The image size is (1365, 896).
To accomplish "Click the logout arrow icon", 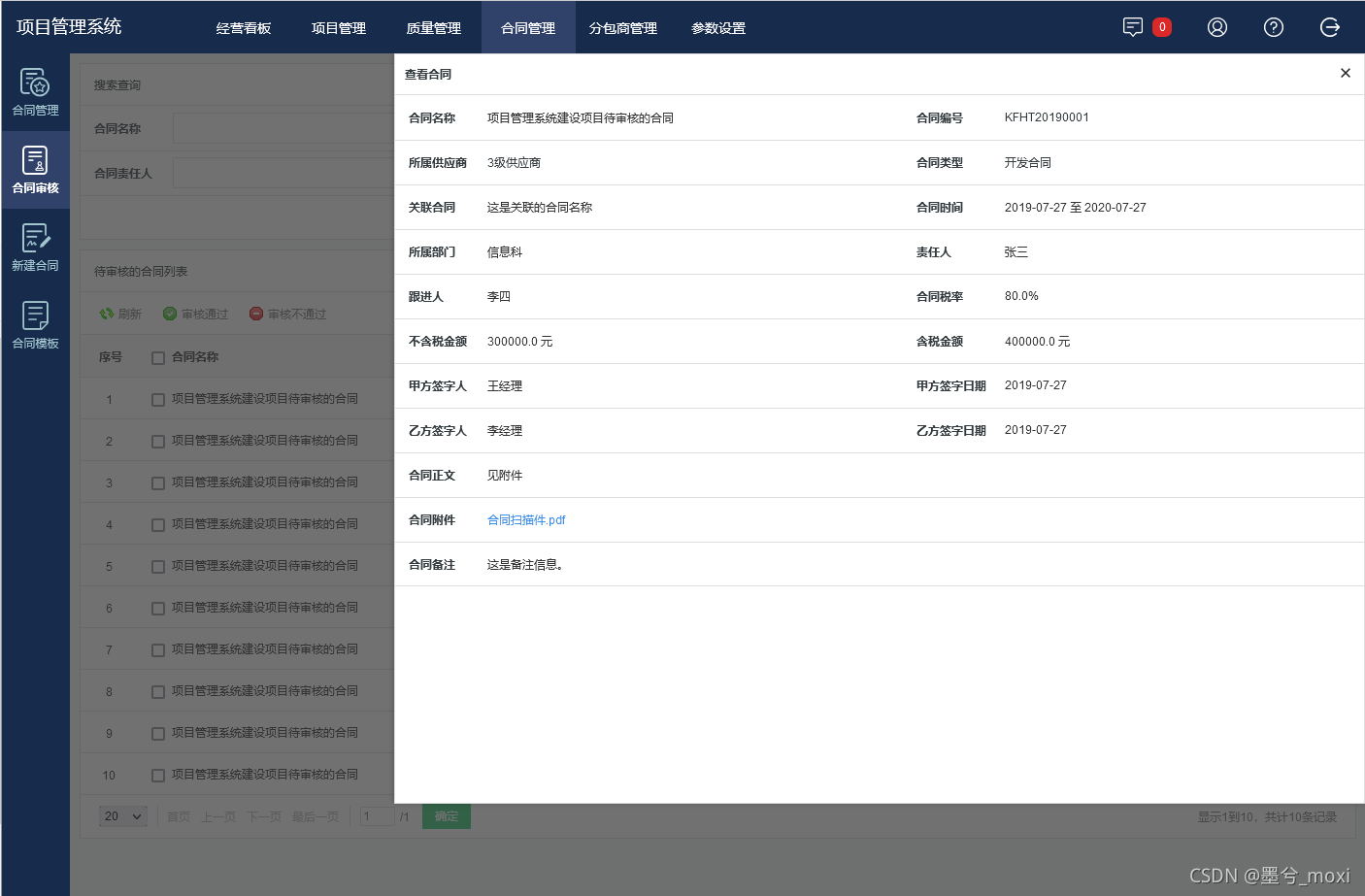I will 1330,27.
